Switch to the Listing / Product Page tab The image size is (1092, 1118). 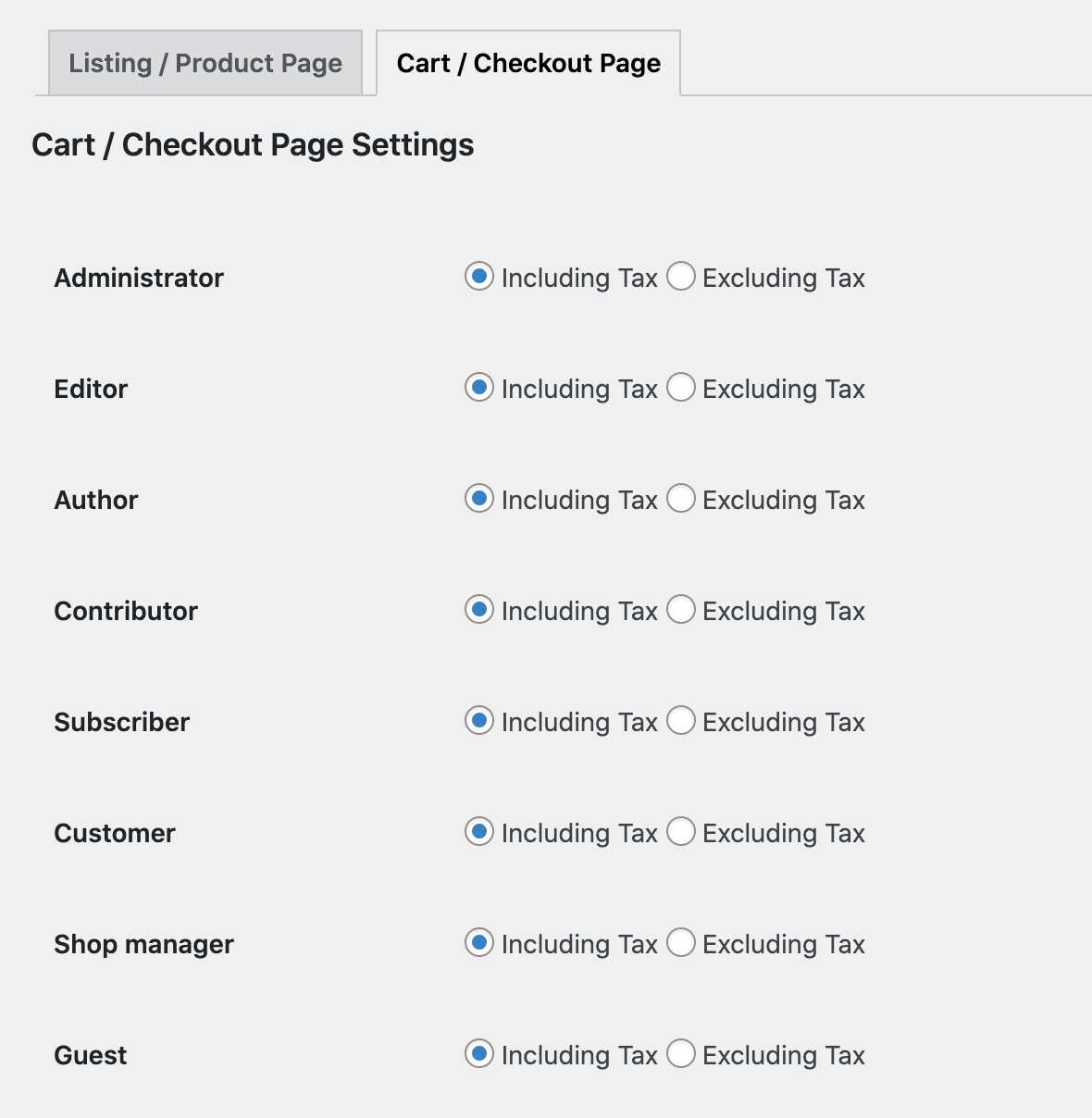(204, 63)
